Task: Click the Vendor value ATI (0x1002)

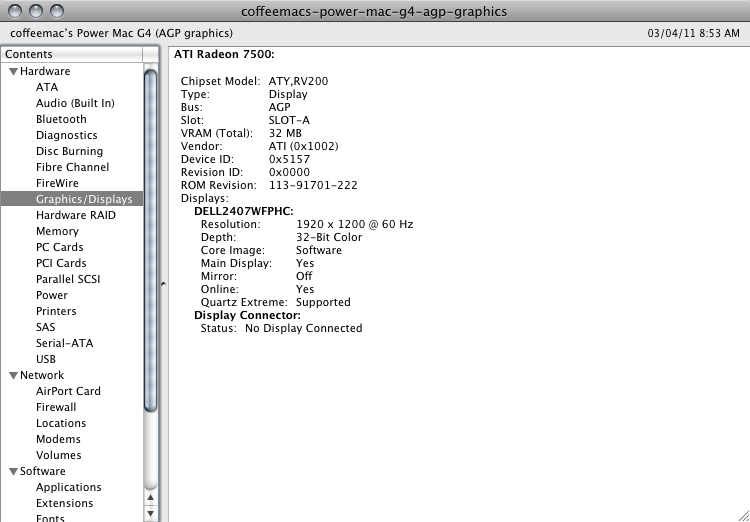Action: point(303,146)
